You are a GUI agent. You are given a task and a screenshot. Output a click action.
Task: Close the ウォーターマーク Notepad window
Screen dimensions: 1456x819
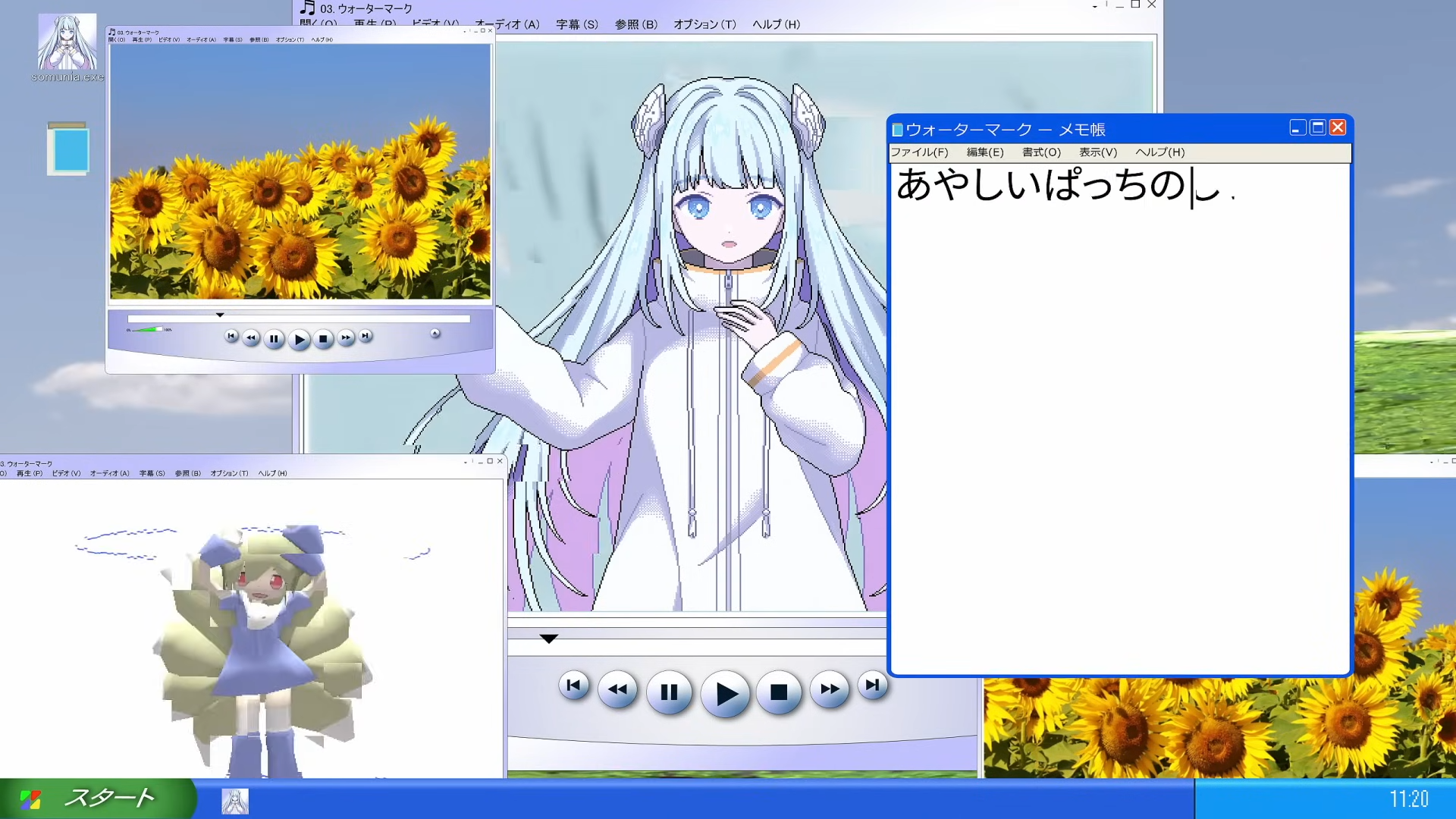tap(1338, 127)
